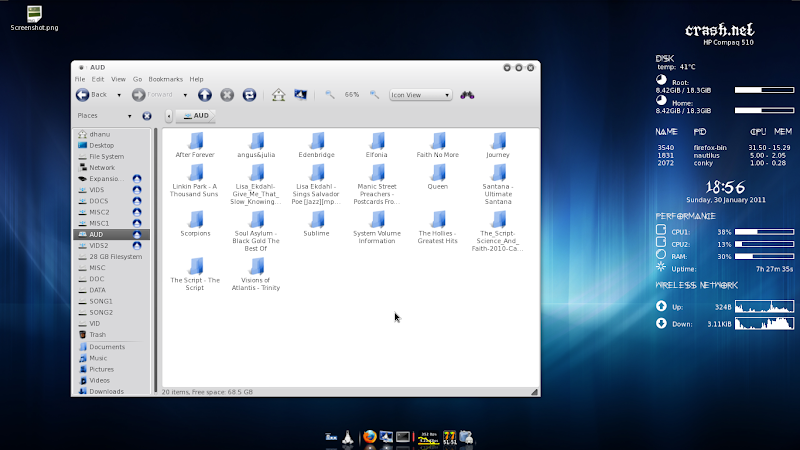Click the zoom in magnifier

pos(374,95)
